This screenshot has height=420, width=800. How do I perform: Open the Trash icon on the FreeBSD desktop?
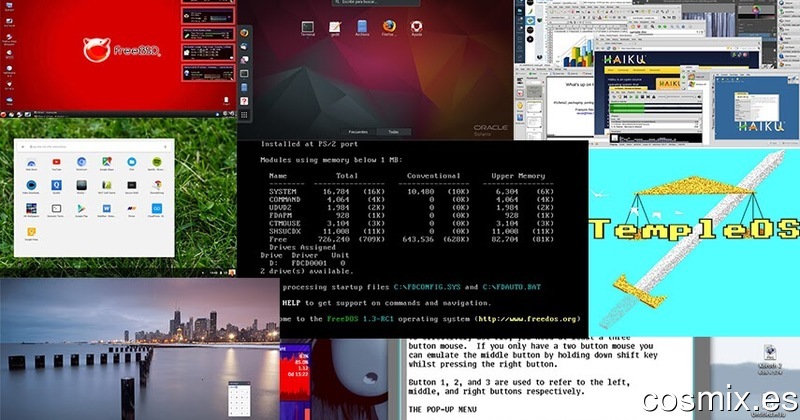(226, 101)
